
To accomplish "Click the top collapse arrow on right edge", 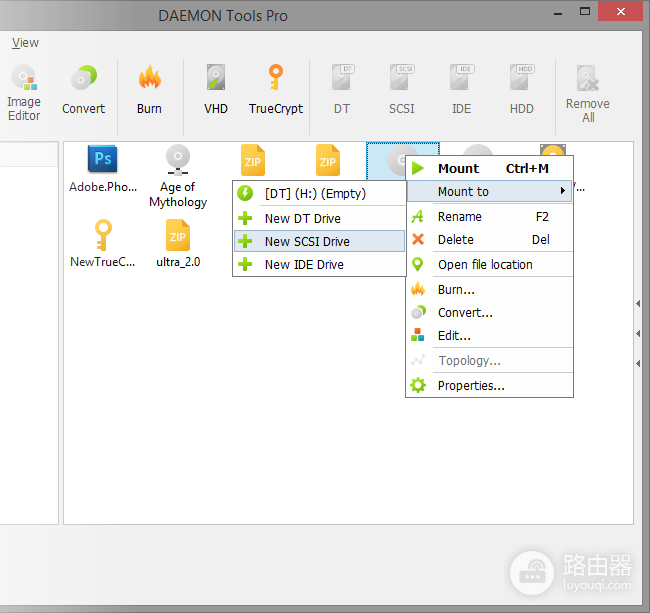I will coord(638,303).
